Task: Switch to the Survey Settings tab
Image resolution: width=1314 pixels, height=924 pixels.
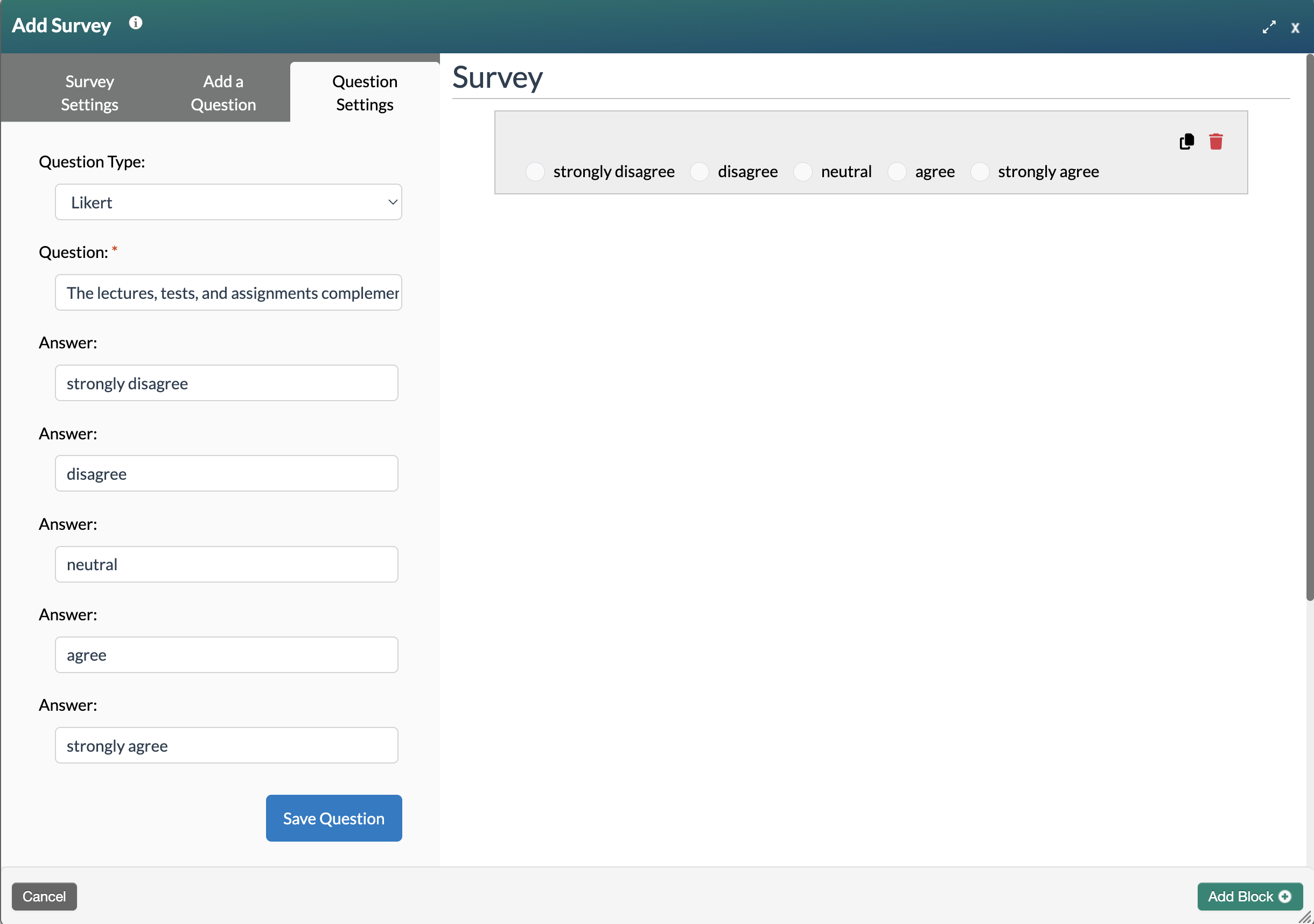Action: (x=89, y=93)
